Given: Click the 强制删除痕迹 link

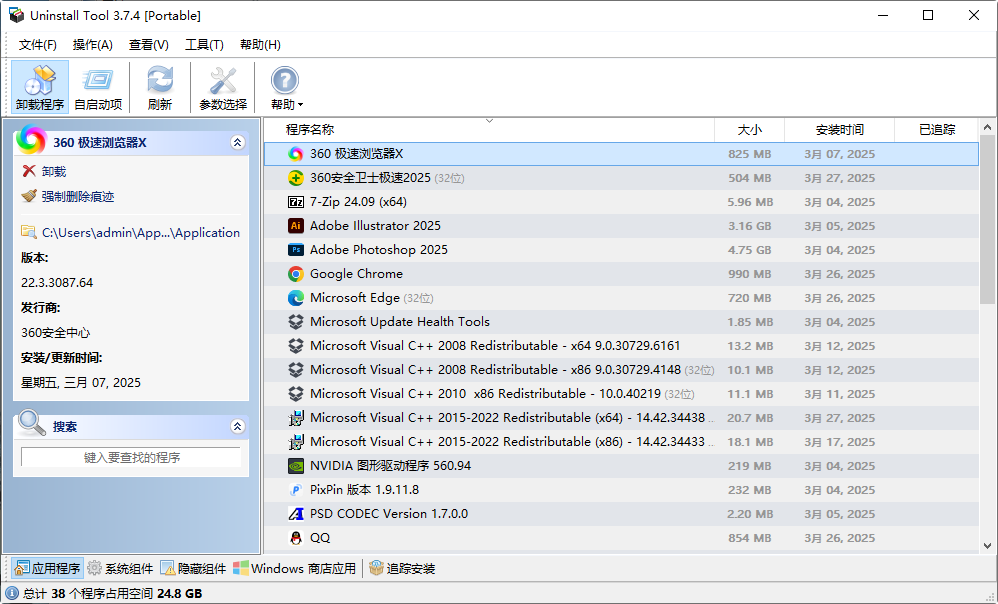Looking at the screenshot, I should (x=78, y=197).
